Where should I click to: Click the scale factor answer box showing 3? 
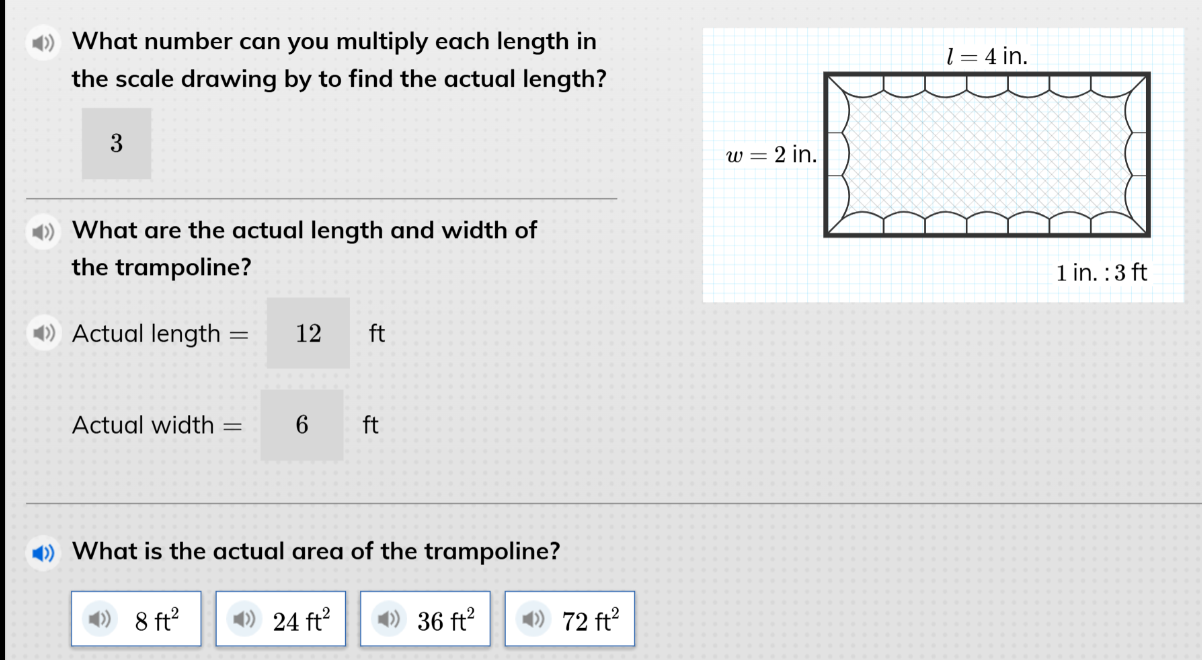coord(116,143)
